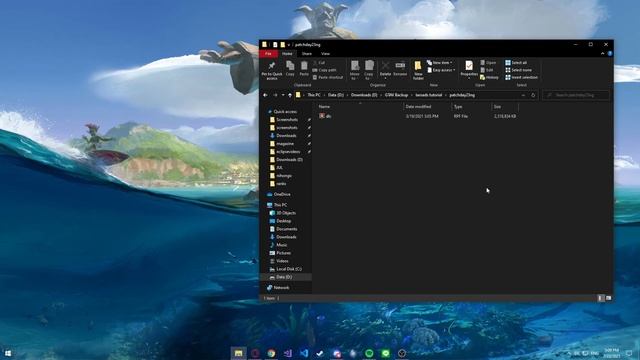
Task: Click the Search box in Explorer
Action: [576, 95]
